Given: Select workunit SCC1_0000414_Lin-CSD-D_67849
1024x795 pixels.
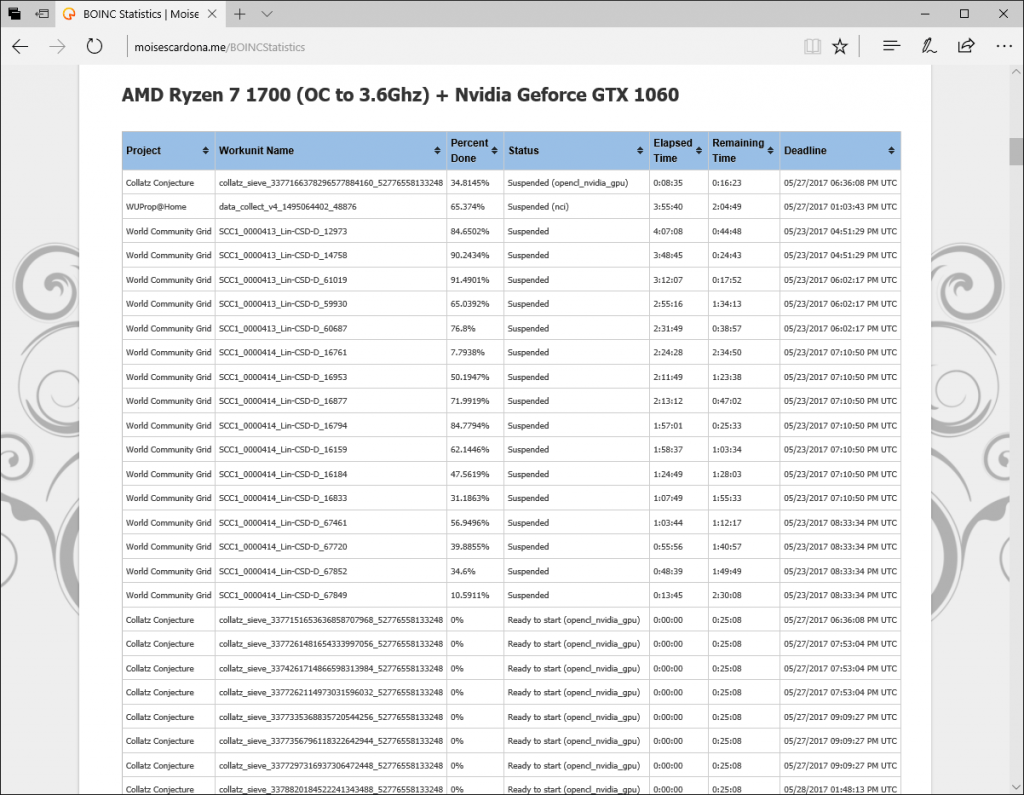Looking at the screenshot, I should pos(283,596).
